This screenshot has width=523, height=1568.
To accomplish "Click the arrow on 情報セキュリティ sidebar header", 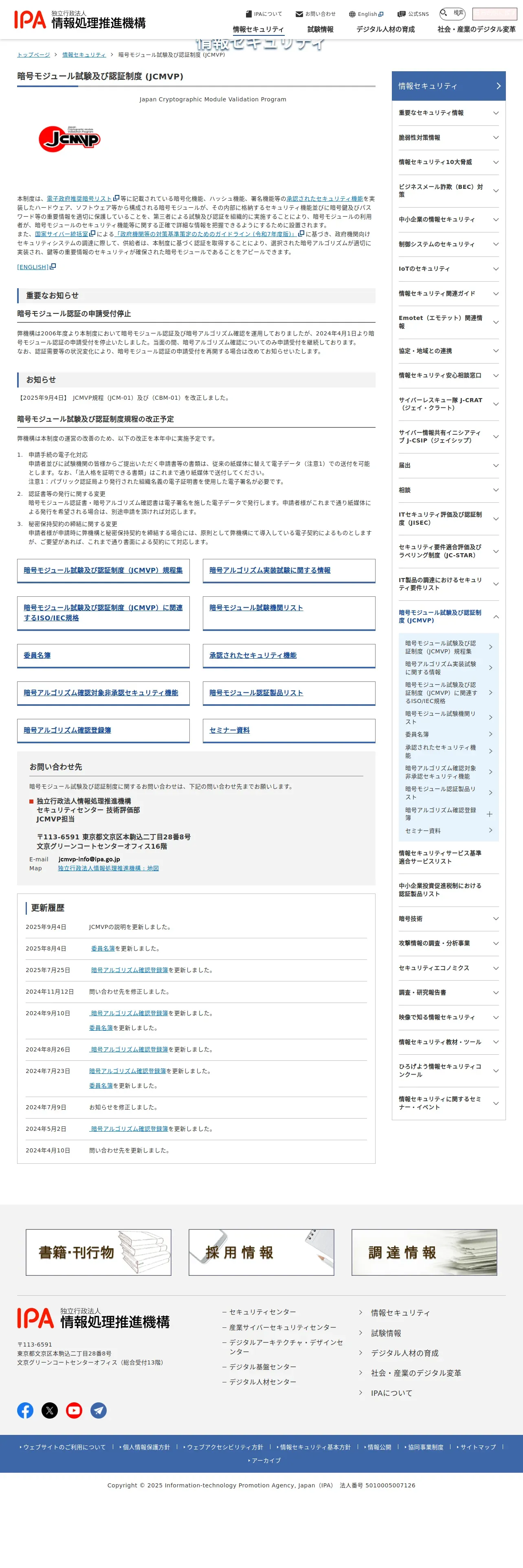I will 498,86.
